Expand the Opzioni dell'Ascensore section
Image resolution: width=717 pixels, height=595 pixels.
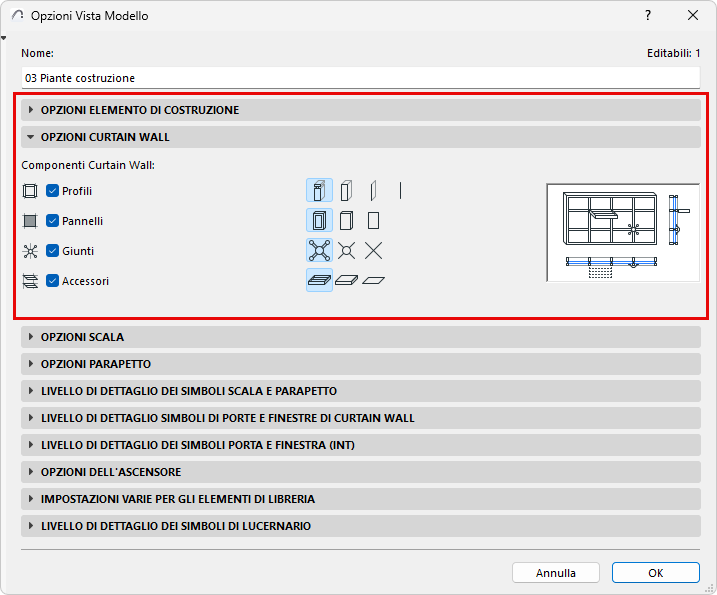(x=361, y=472)
